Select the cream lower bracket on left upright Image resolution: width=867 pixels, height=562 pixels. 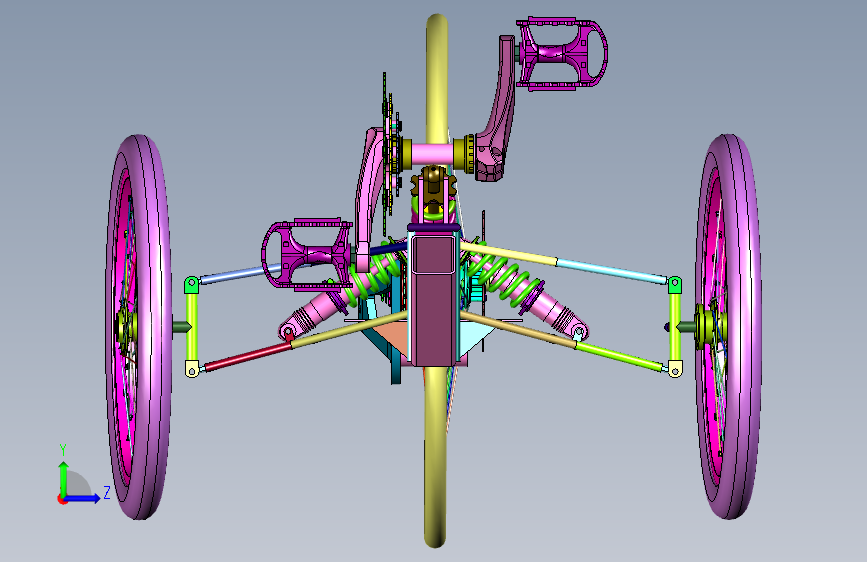pos(191,369)
